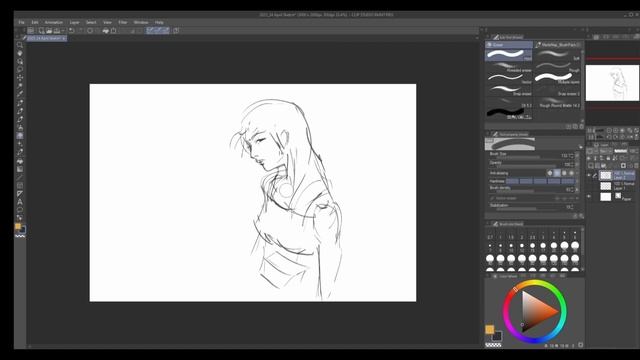Select the Move layer tool
This screenshot has width=640, height=360.
20,78
